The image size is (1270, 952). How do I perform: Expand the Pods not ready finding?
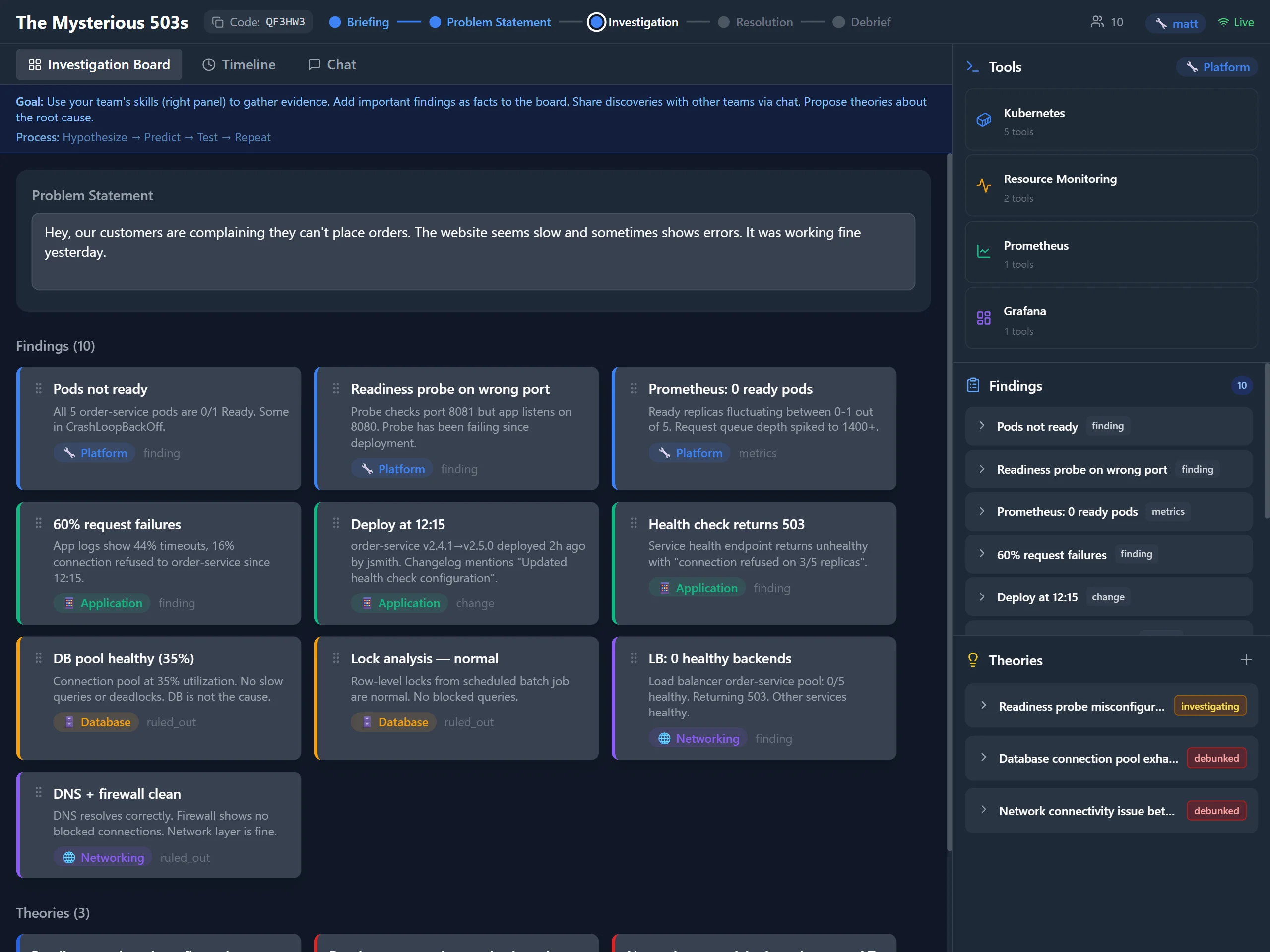(x=982, y=426)
